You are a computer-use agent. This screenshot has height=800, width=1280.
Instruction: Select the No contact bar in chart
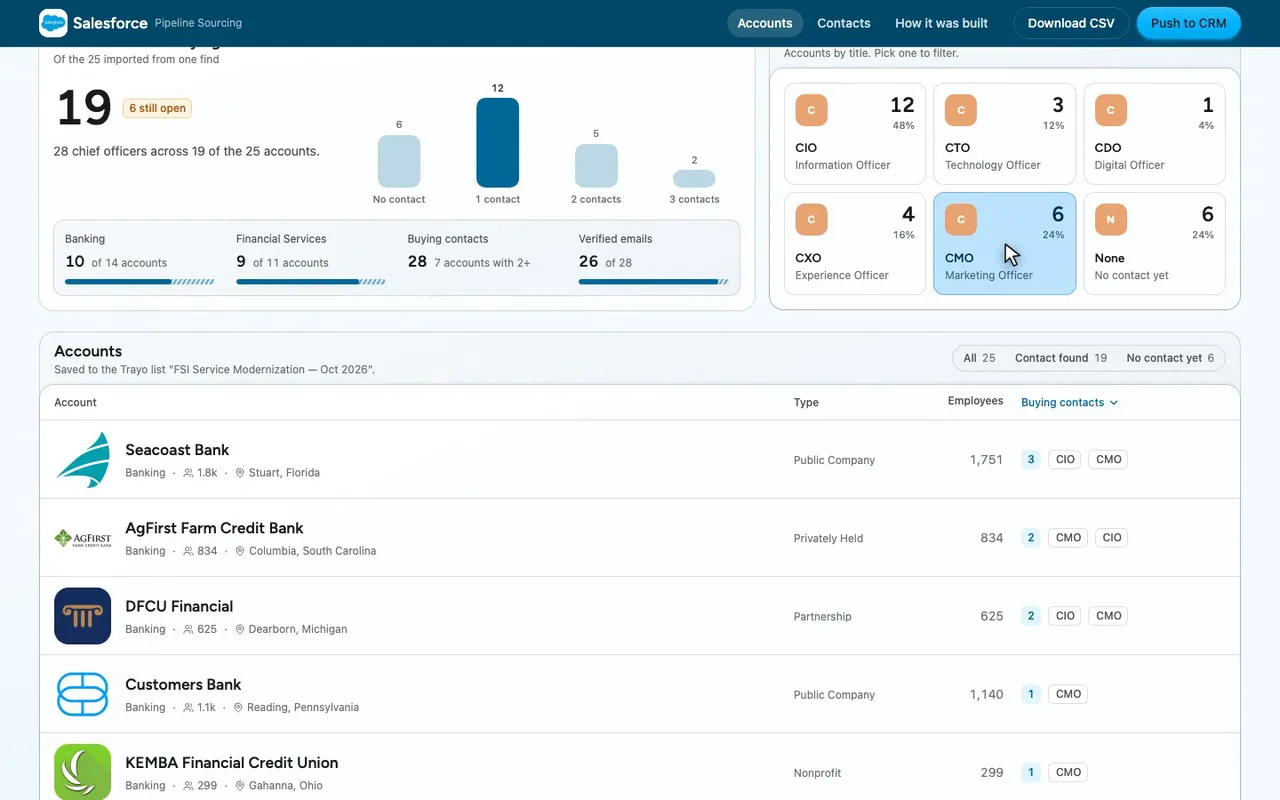[399, 161]
